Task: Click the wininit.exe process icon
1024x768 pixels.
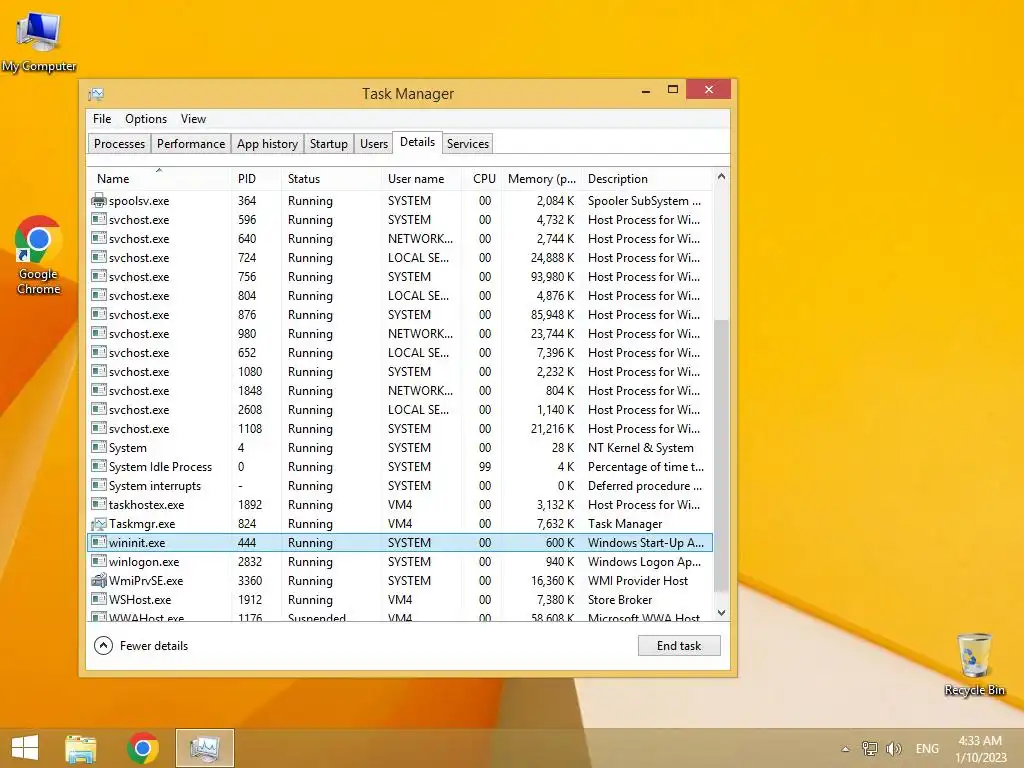Action: pos(99,543)
